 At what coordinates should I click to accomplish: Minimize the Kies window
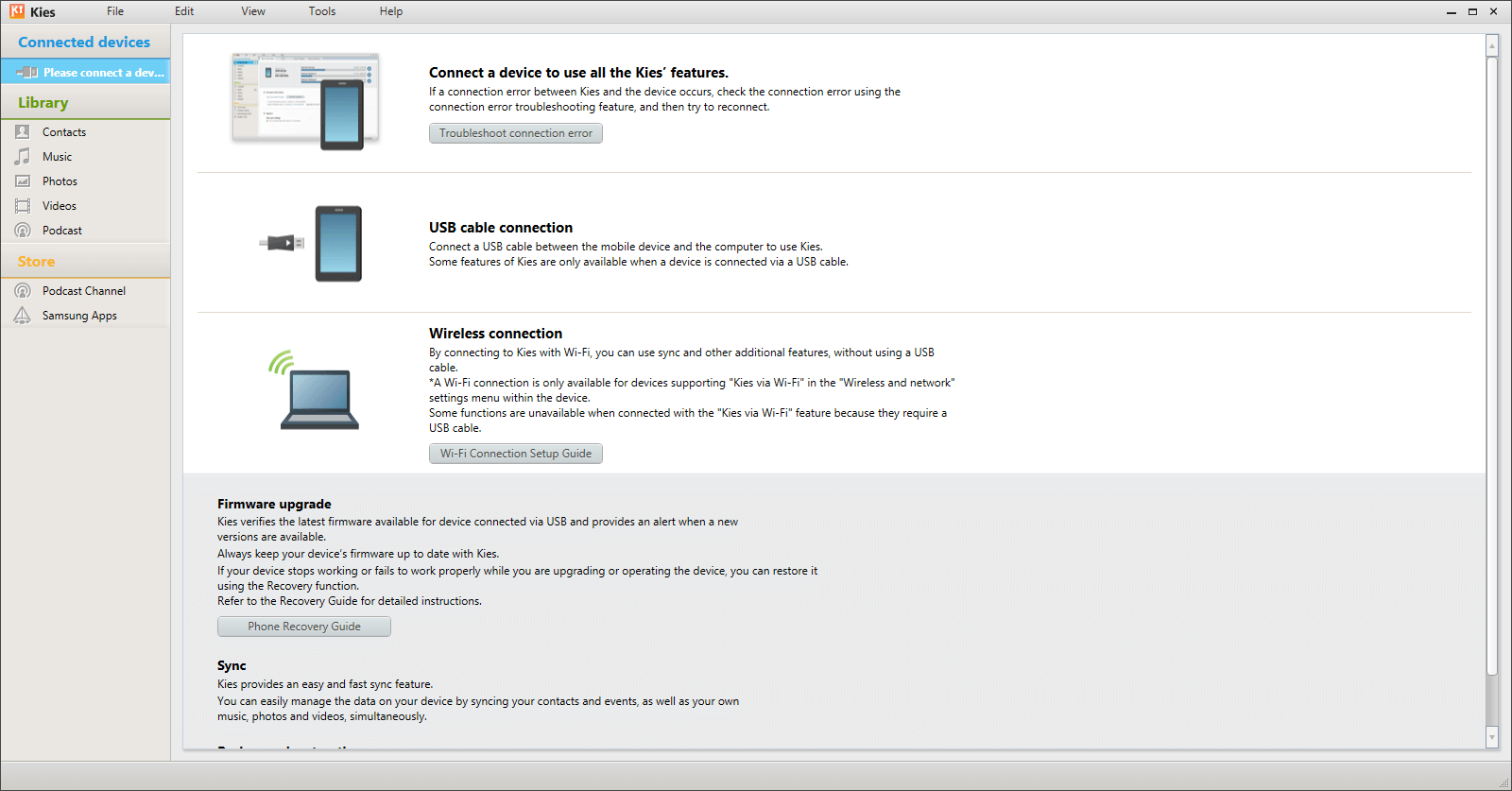pyautogui.click(x=1452, y=12)
